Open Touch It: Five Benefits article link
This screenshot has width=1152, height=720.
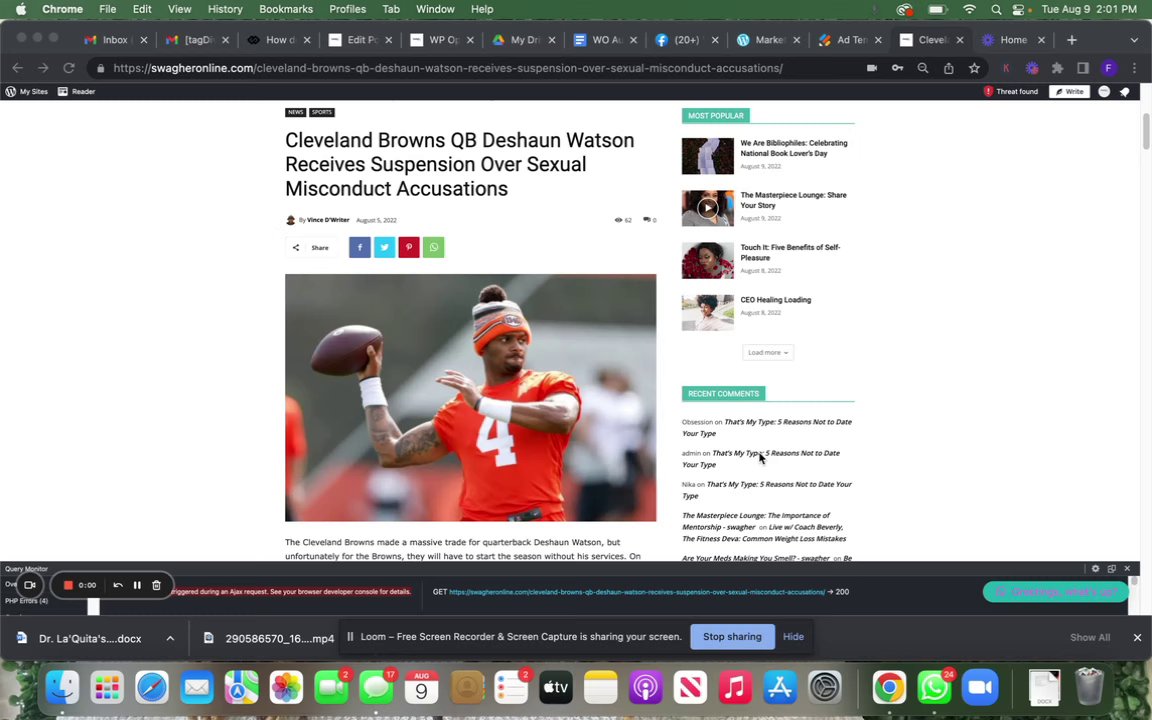pos(790,253)
